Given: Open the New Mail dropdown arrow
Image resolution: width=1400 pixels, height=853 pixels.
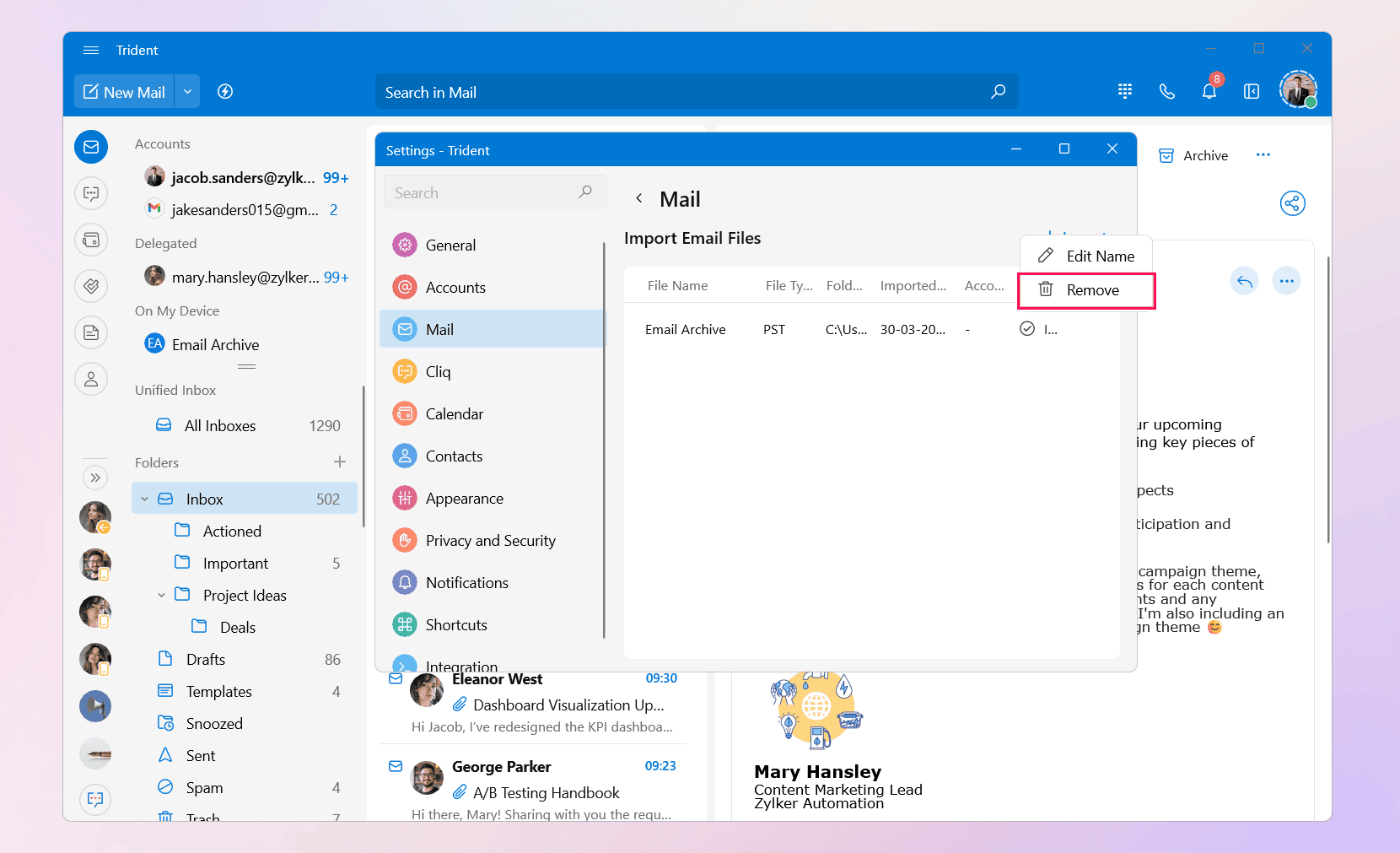Looking at the screenshot, I should click(187, 92).
